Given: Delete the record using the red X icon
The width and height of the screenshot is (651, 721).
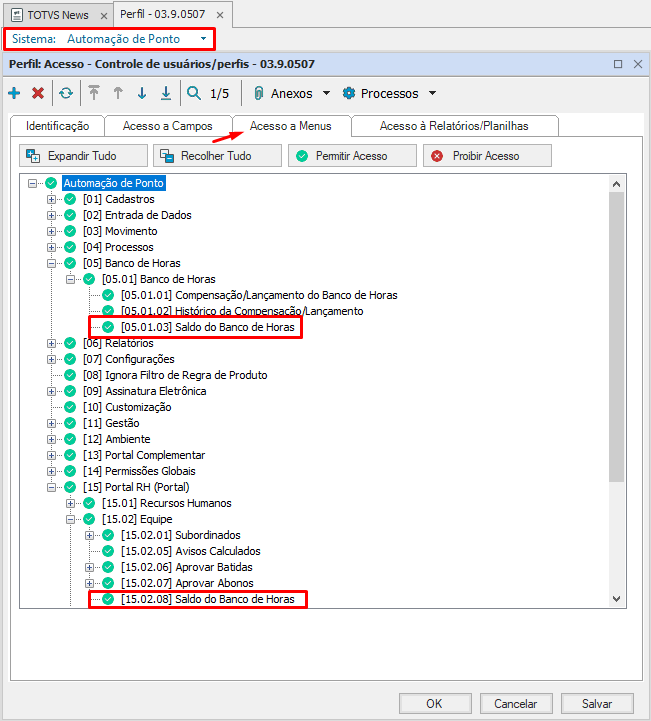Looking at the screenshot, I should (x=38, y=93).
